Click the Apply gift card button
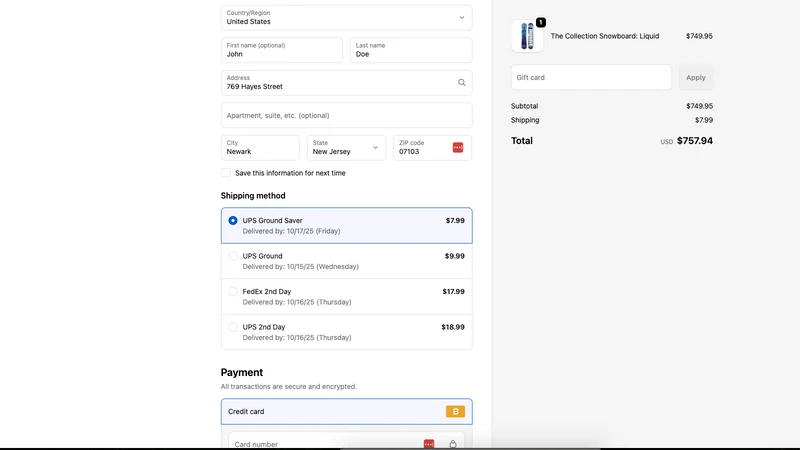This screenshot has width=800, height=450. click(695, 78)
